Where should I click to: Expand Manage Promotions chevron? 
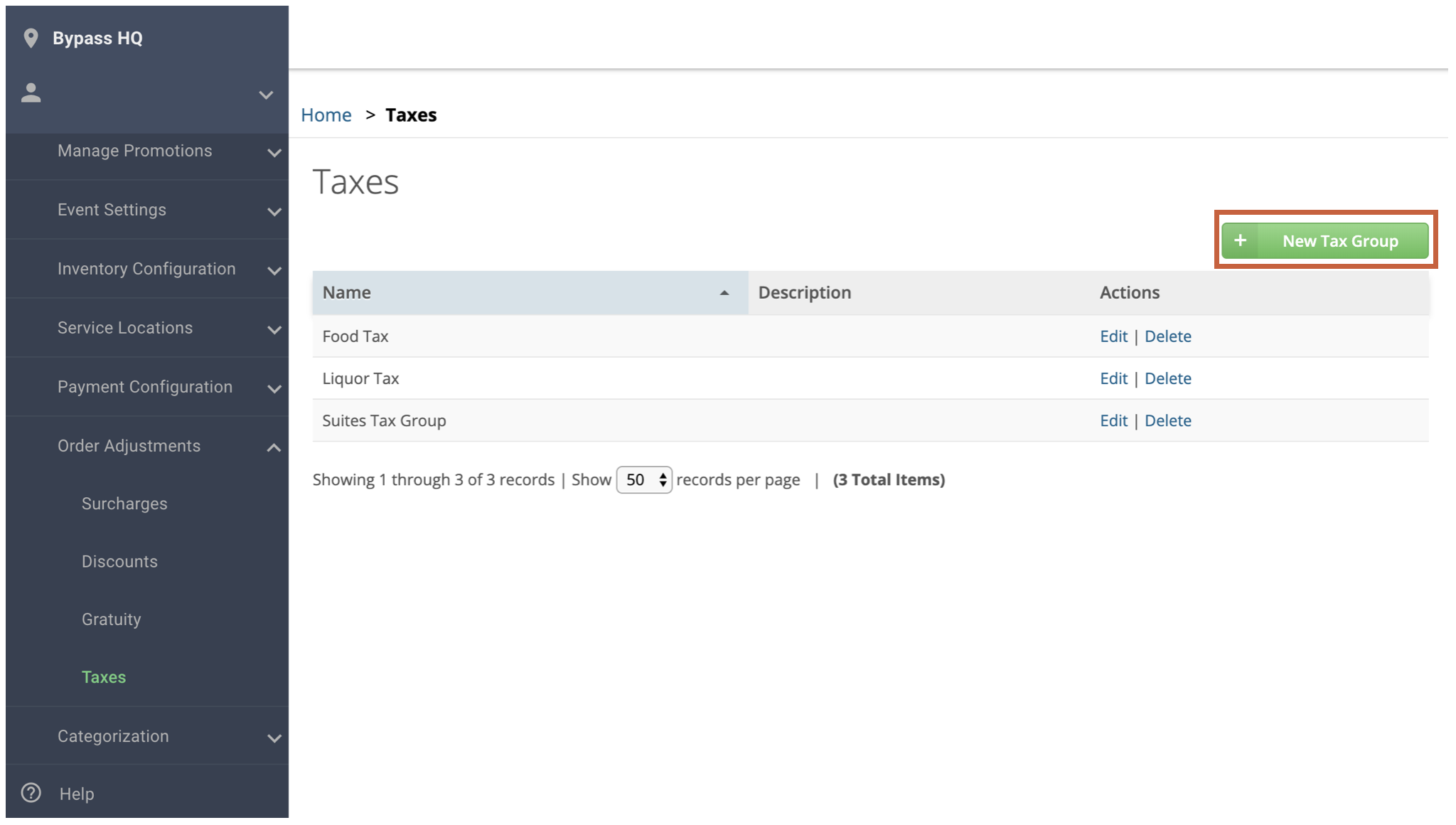point(274,153)
